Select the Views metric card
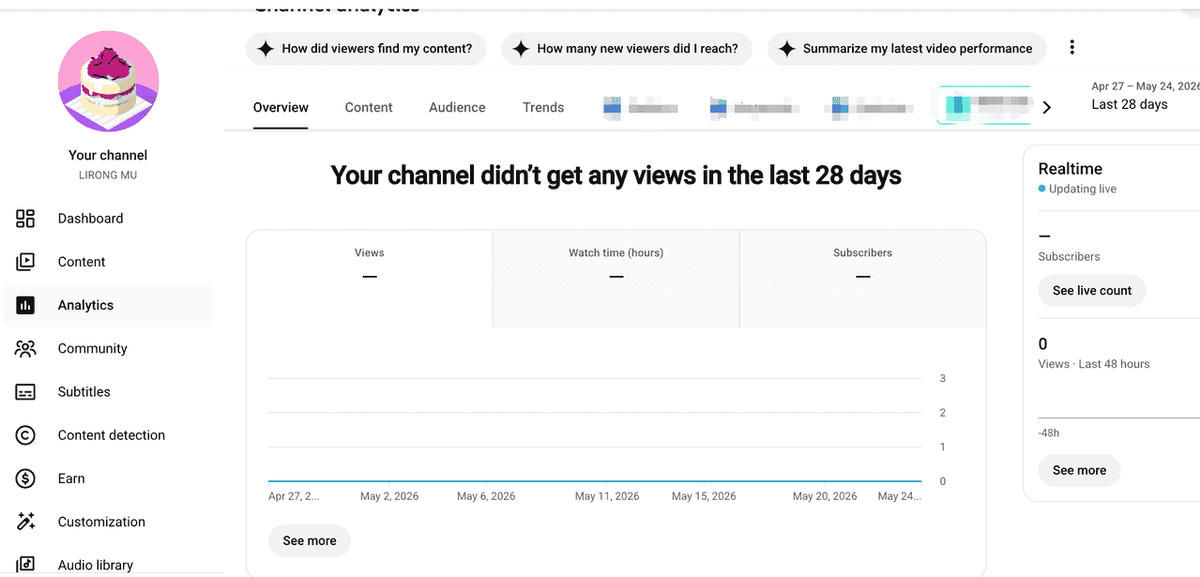Image resolution: width=1200 pixels, height=577 pixels. coord(369,279)
